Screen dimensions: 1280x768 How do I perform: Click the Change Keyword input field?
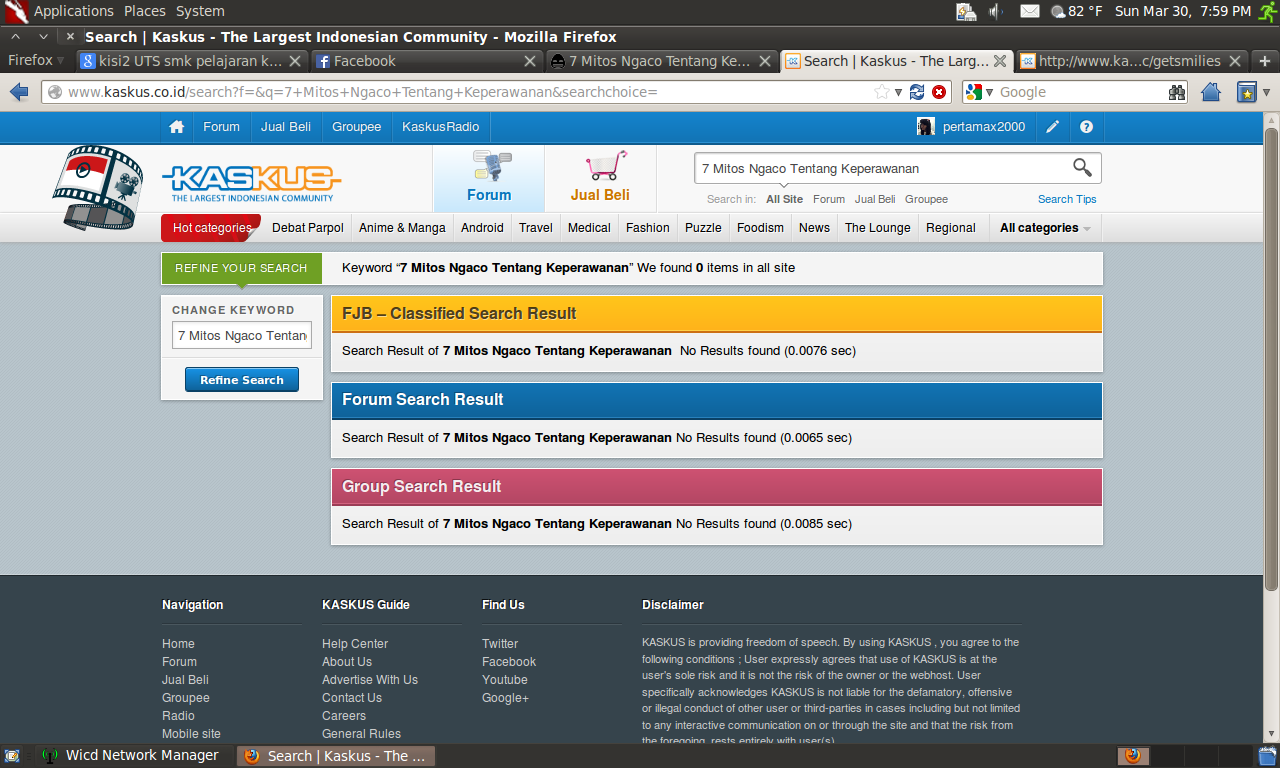[242, 336]
